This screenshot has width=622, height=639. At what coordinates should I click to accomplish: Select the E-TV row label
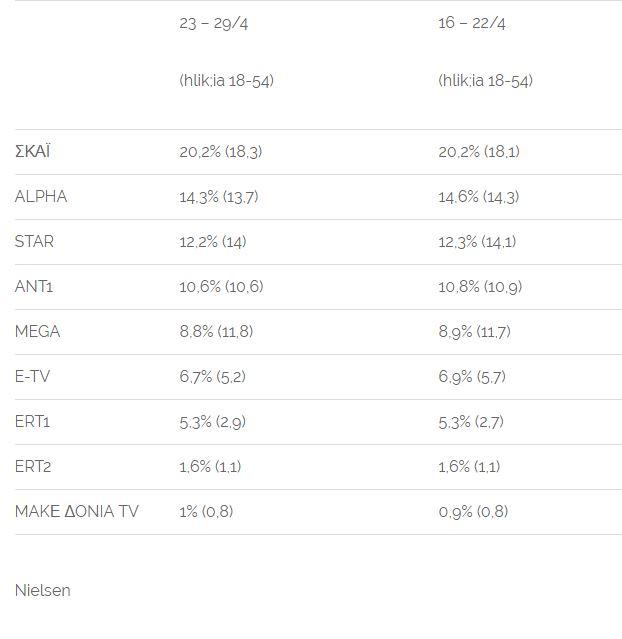pos(32,376)
